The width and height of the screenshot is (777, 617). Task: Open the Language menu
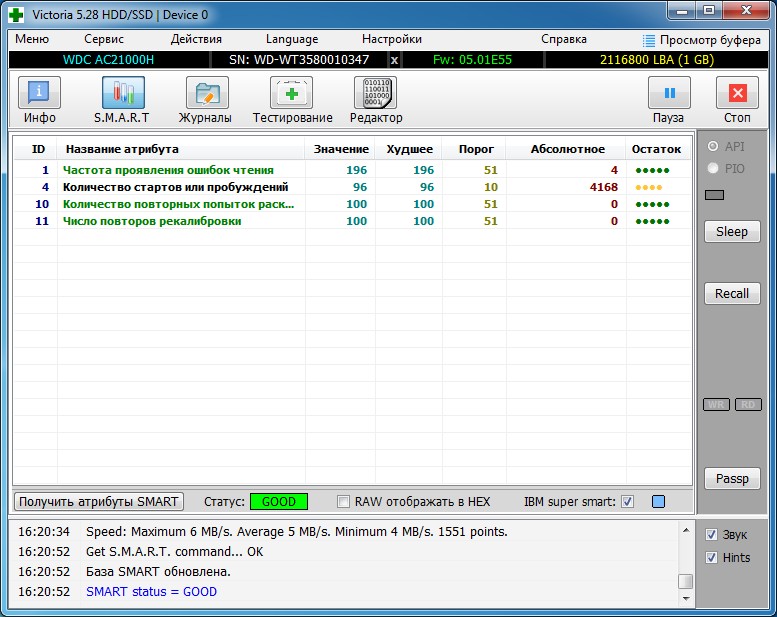[x=292, y=39]
